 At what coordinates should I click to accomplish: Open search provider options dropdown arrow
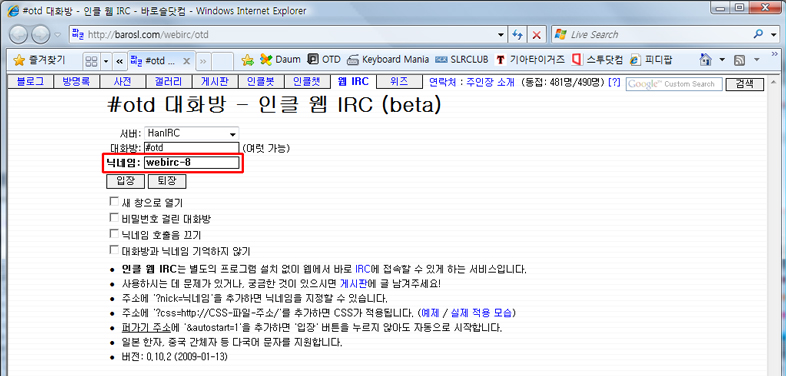pyautogui.click(x=772, y=35)
